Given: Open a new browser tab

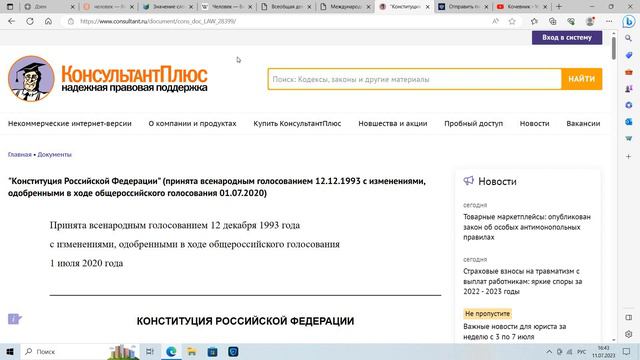Looking at the screenshot, I should 559,7.
